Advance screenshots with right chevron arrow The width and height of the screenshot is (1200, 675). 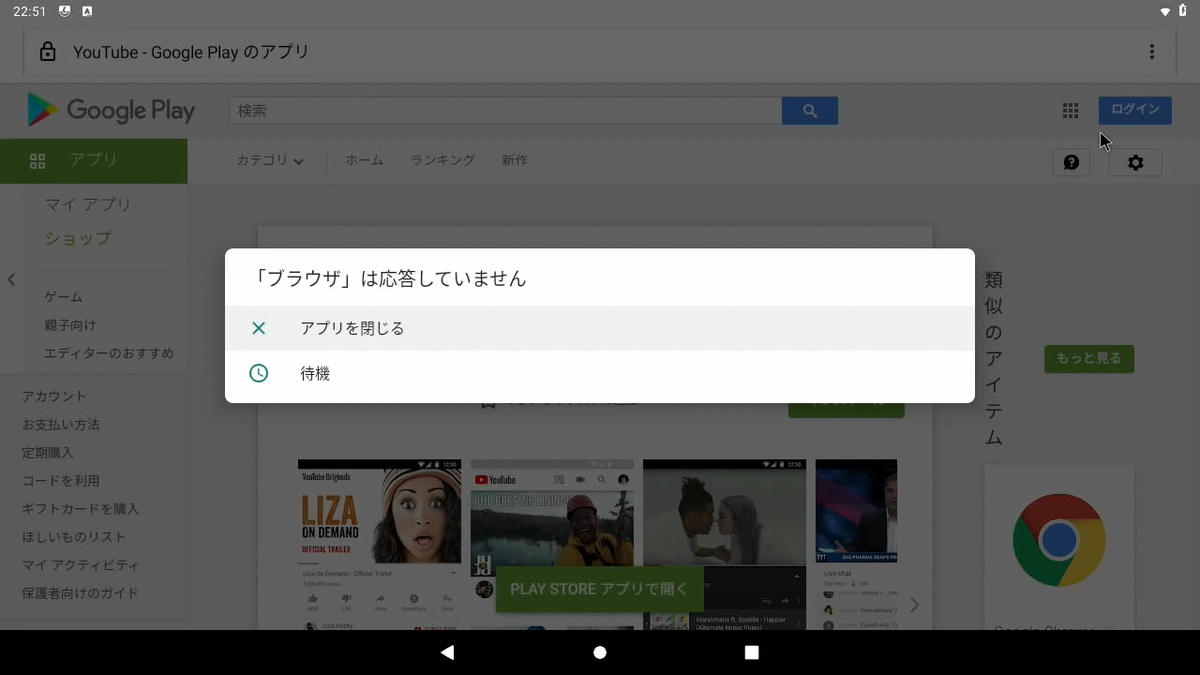(914, 605)
